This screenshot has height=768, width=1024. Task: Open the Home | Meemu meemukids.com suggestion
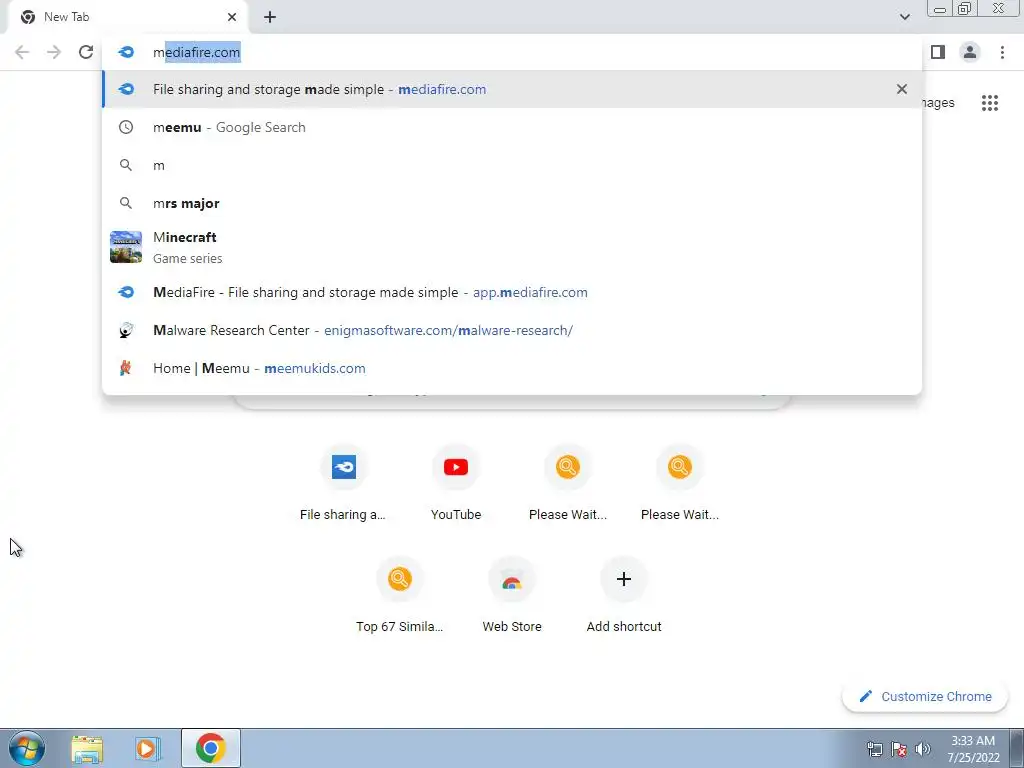coord(512,368)
